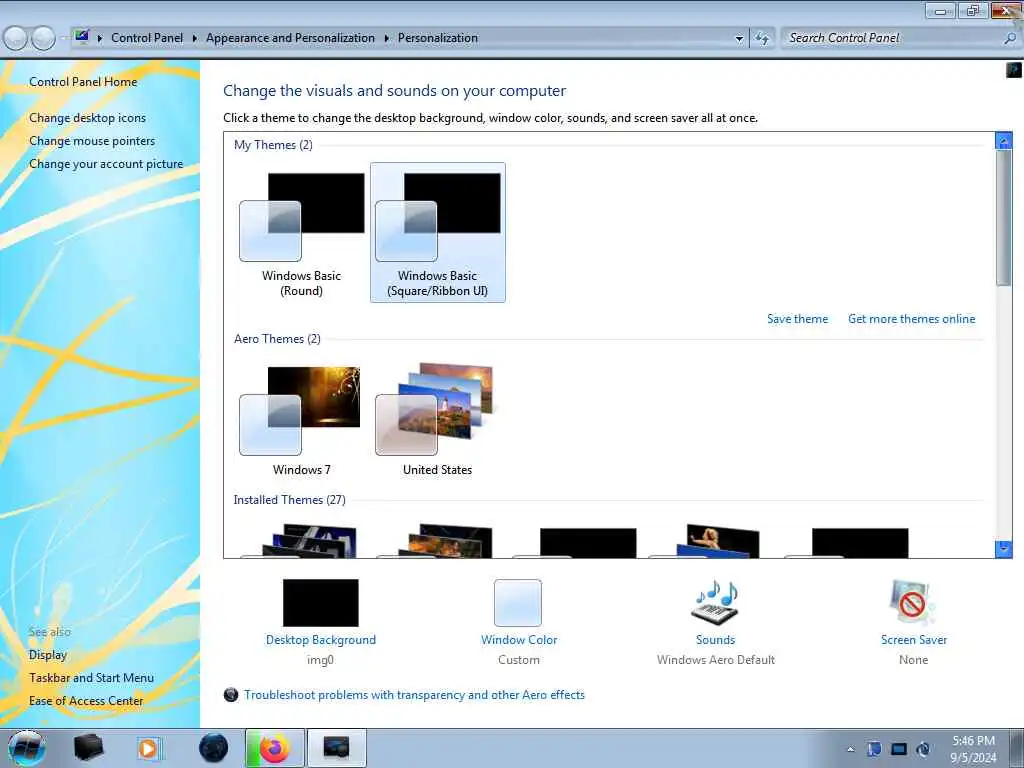The image size is (1024, 768).
Task: Open the Desktop Background black preview icon
Action: coord(321,602)
